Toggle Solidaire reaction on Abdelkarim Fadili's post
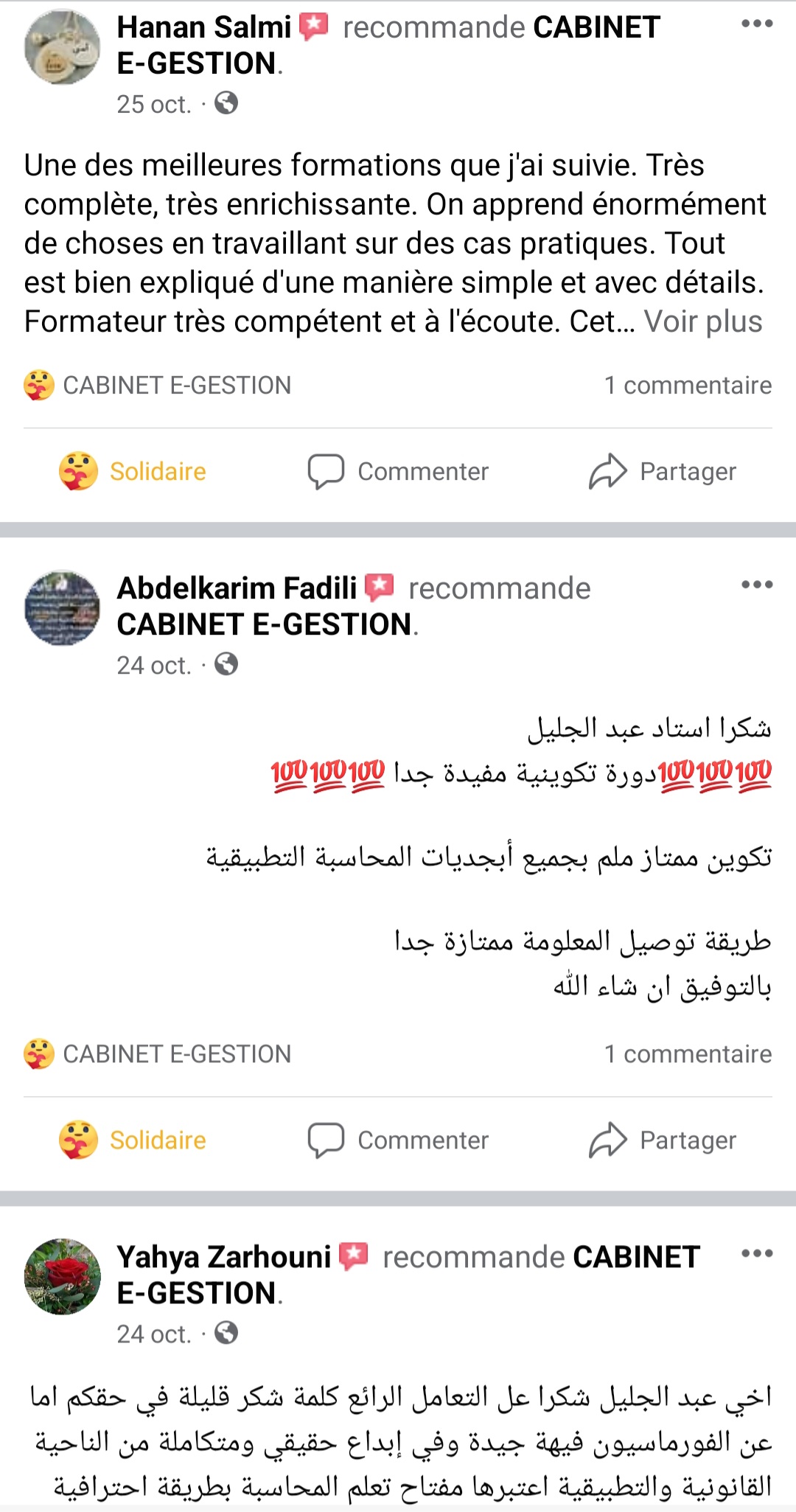 pyautogui.click(x=133, y=1140)
